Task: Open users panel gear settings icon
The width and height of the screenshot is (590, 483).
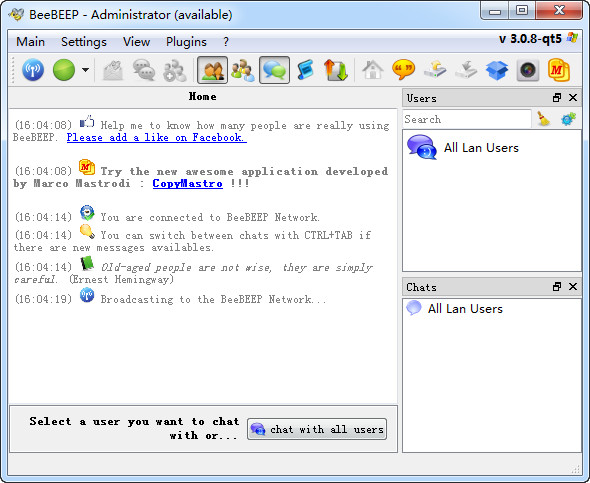Action: pyautogui.click(x=569, y=119)
